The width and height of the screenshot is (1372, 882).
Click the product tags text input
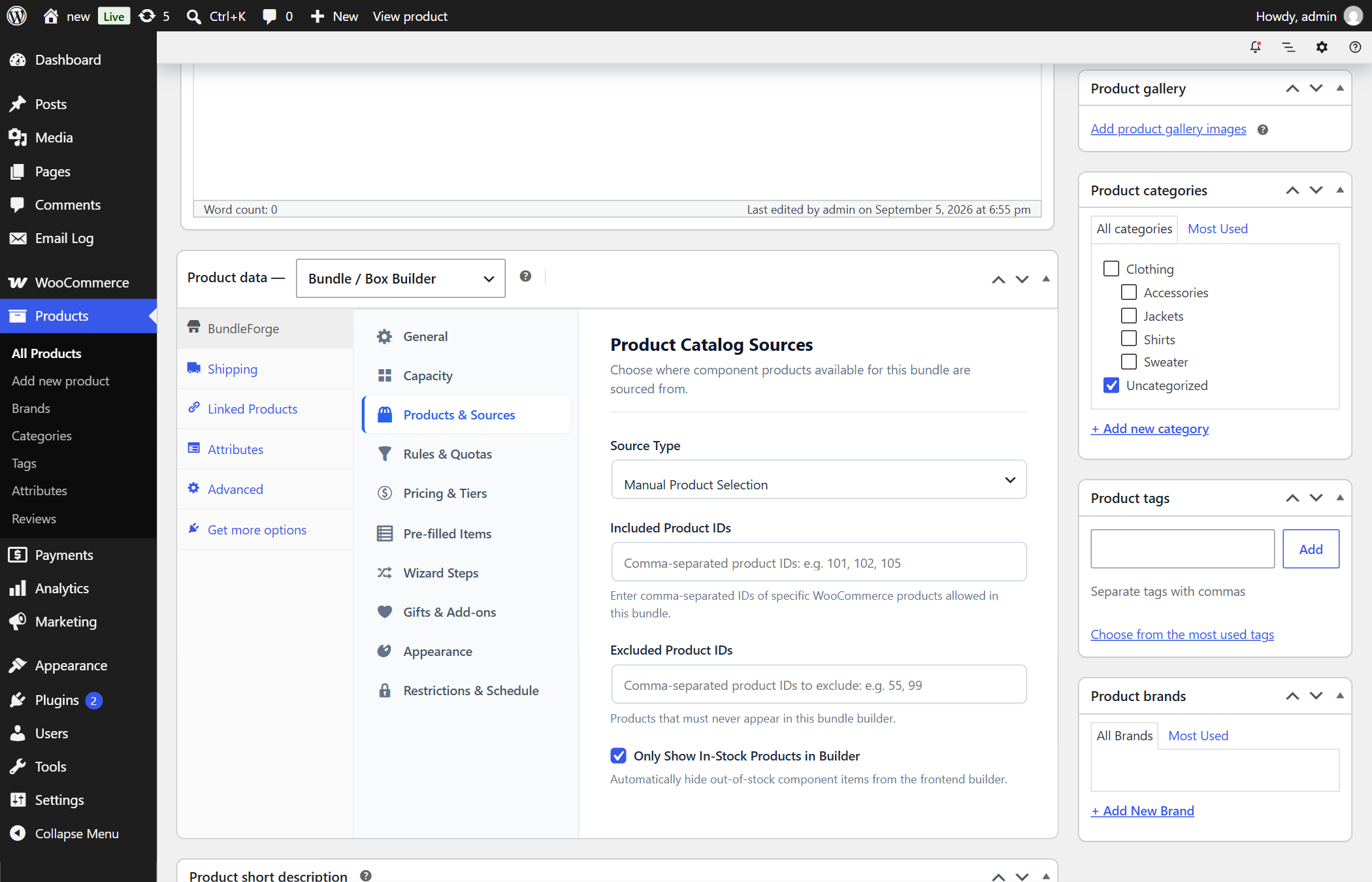pyautogui.click(x=1183, y=549)
